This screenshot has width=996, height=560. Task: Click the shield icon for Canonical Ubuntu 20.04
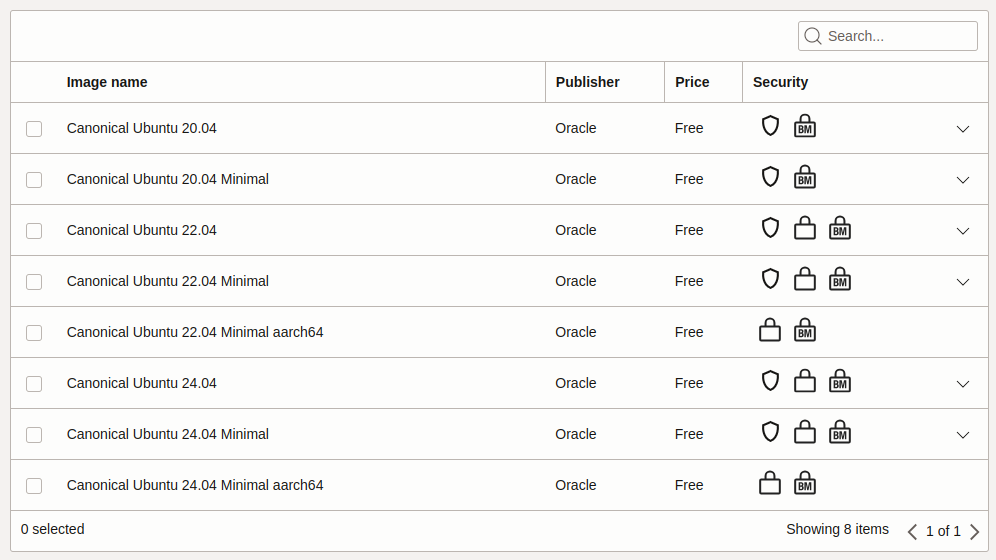click(770, 126)
